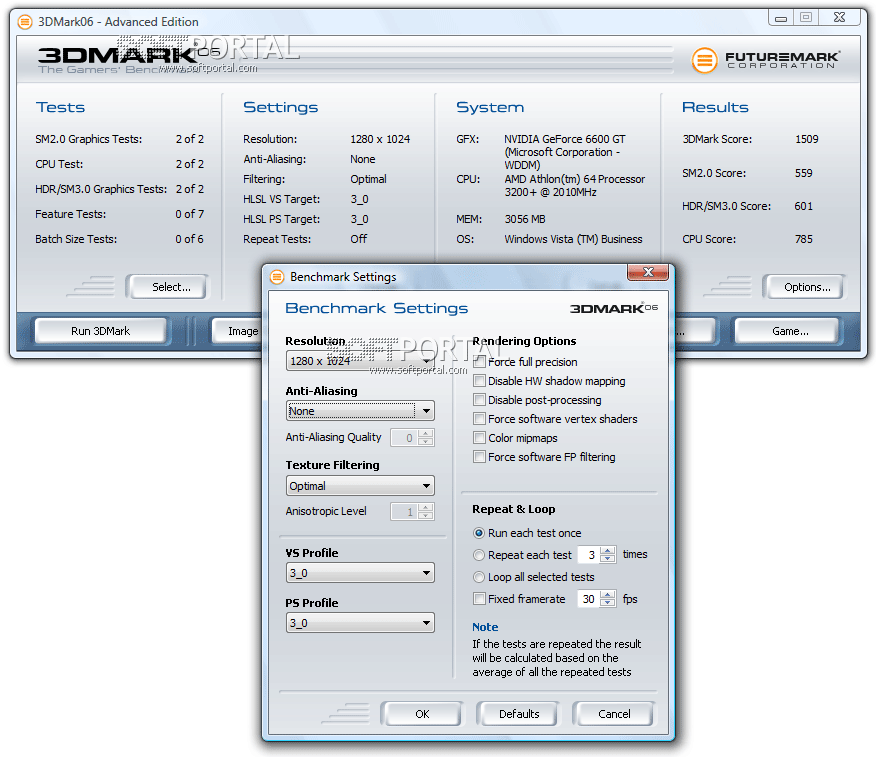
Task: Select Repeat each test radio button
Action: pyautogui.click(x=479, y=555)
